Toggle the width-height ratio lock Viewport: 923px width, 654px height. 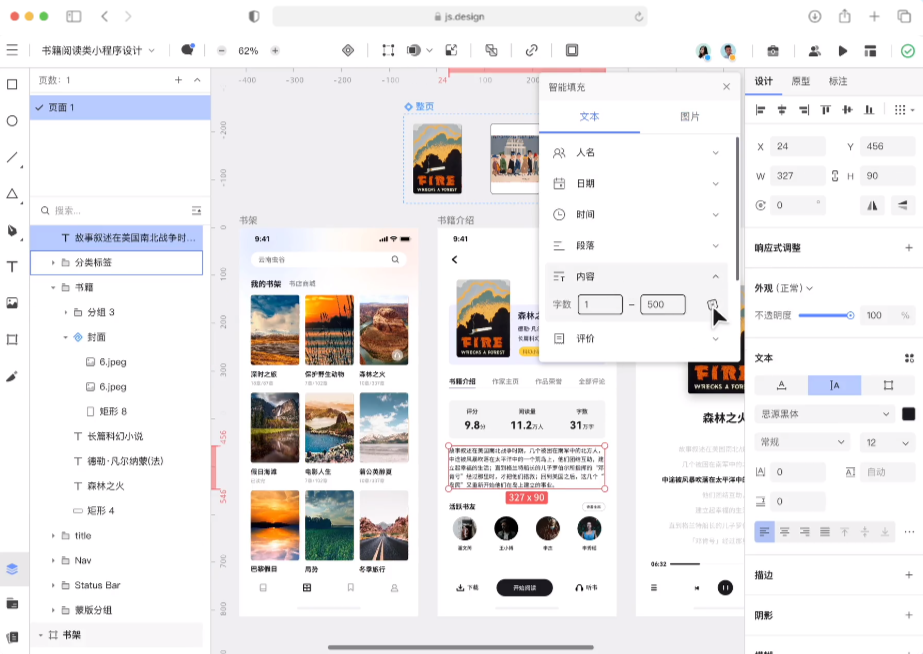coord(835,176)
